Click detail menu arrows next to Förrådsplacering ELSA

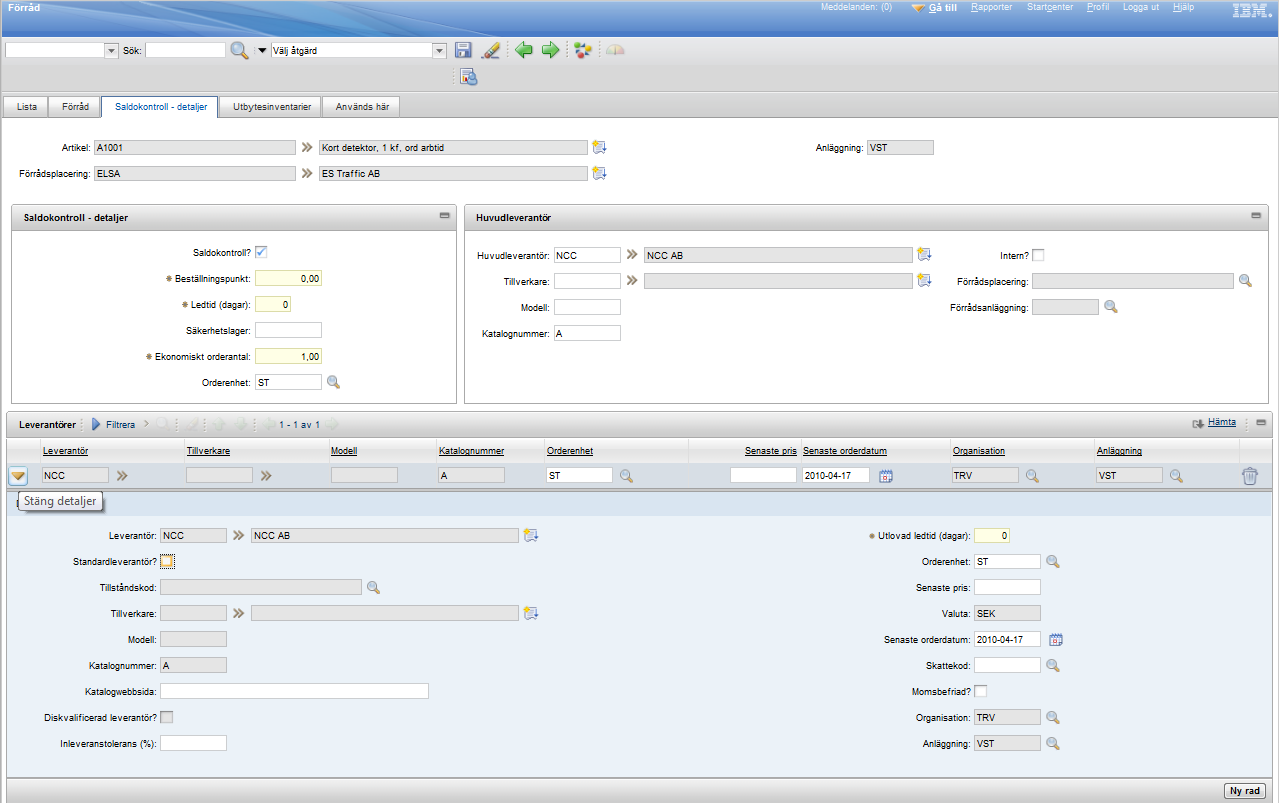pyautogui.click(x=305, y=173)
